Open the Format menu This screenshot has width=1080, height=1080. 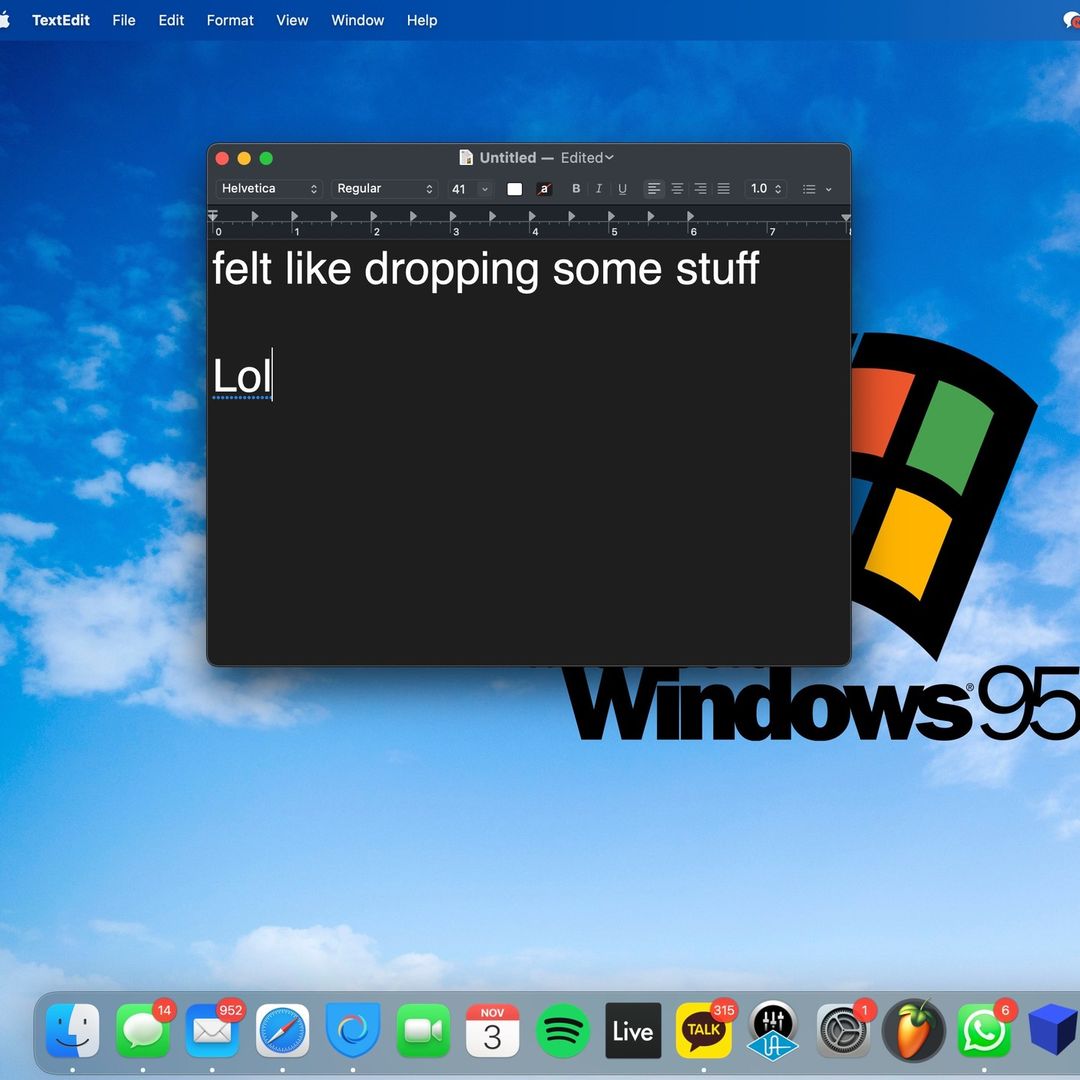230,20
